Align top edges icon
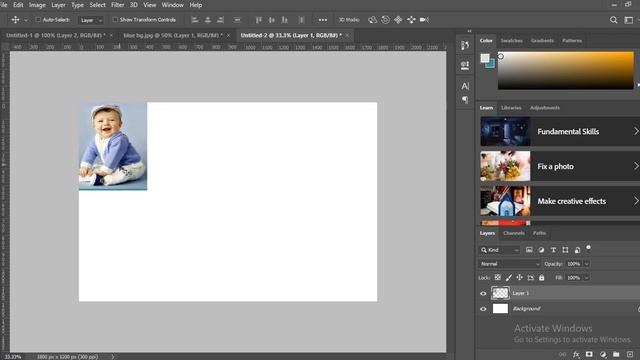The image size is (640, 360). click(258, 20)
